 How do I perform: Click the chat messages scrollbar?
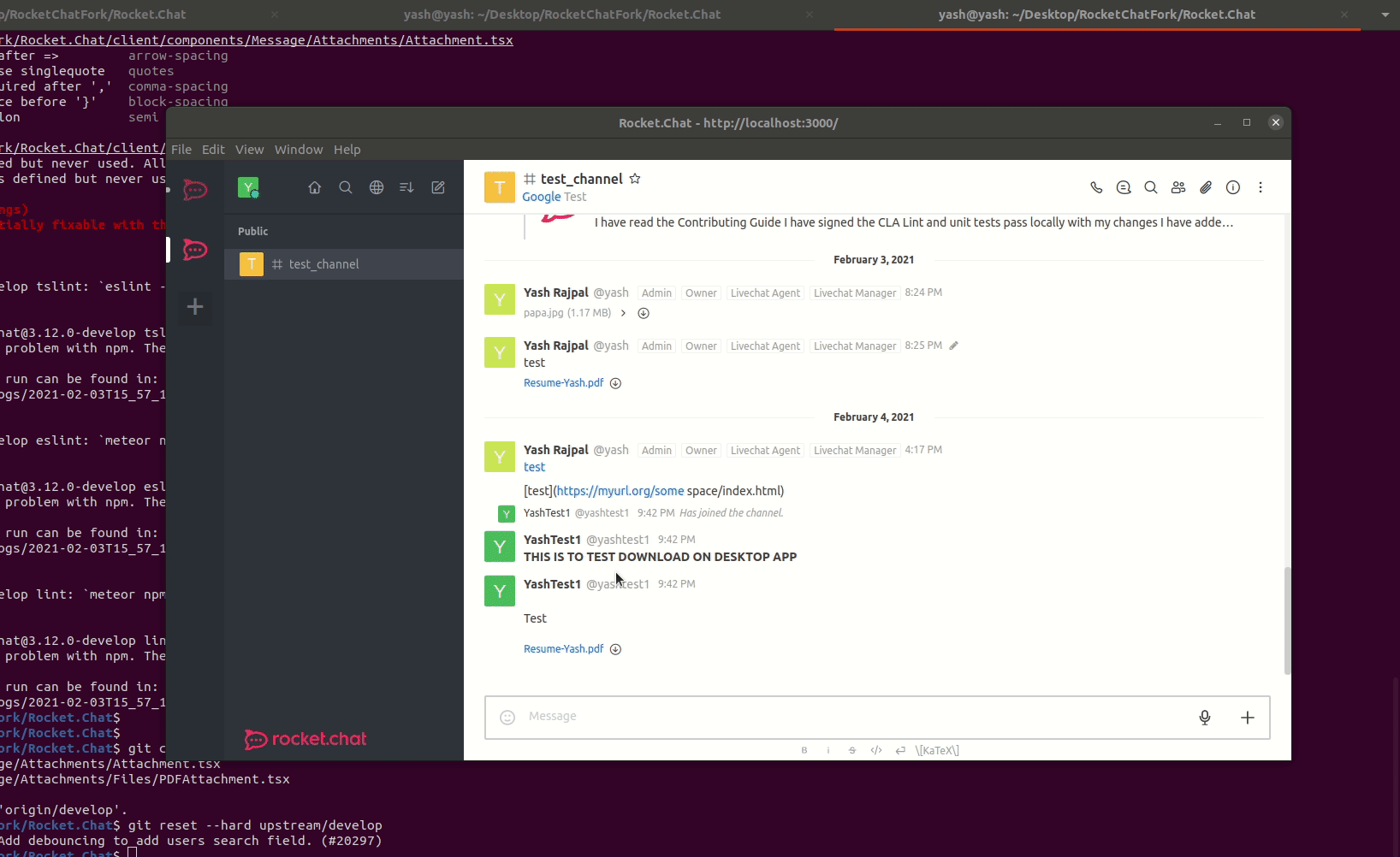(x=1287, y=620)
